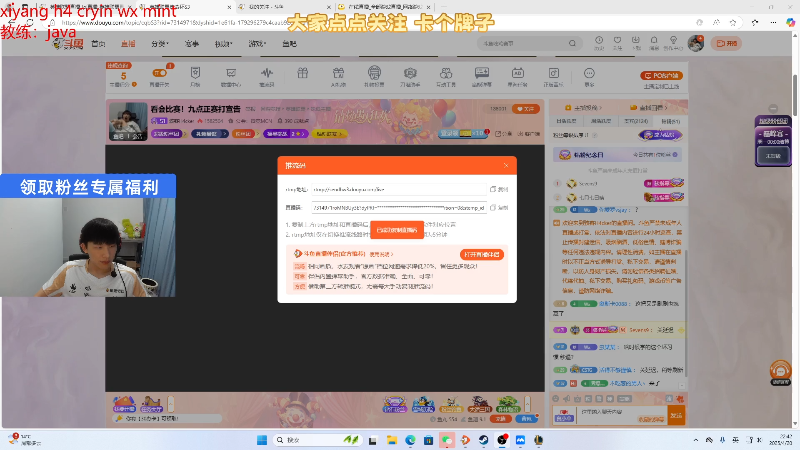Open File Explorer from taskbar
The image size is (800, 450).
pos(392,440)
